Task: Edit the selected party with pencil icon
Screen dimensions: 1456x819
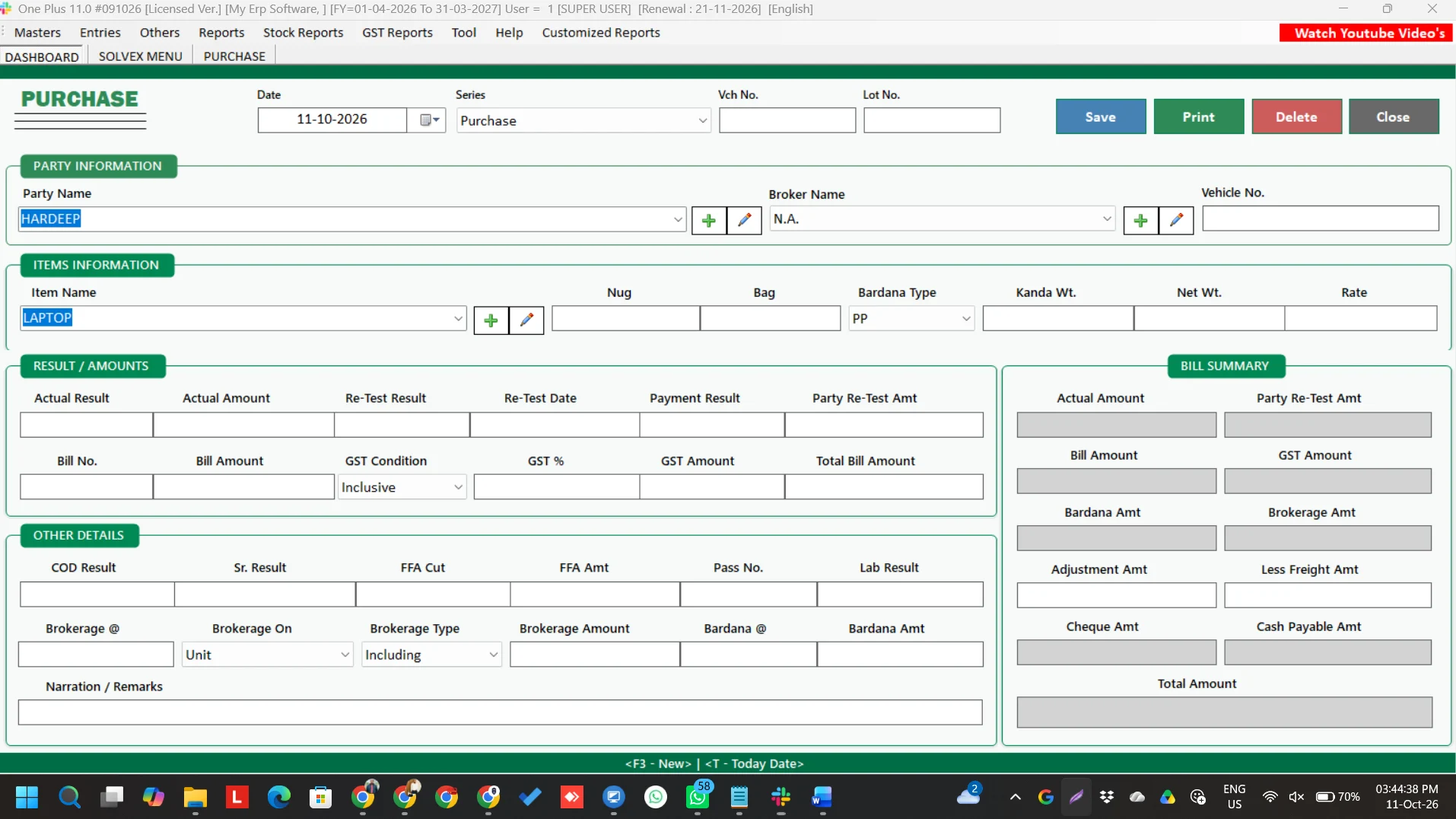Action: (744, 221)
